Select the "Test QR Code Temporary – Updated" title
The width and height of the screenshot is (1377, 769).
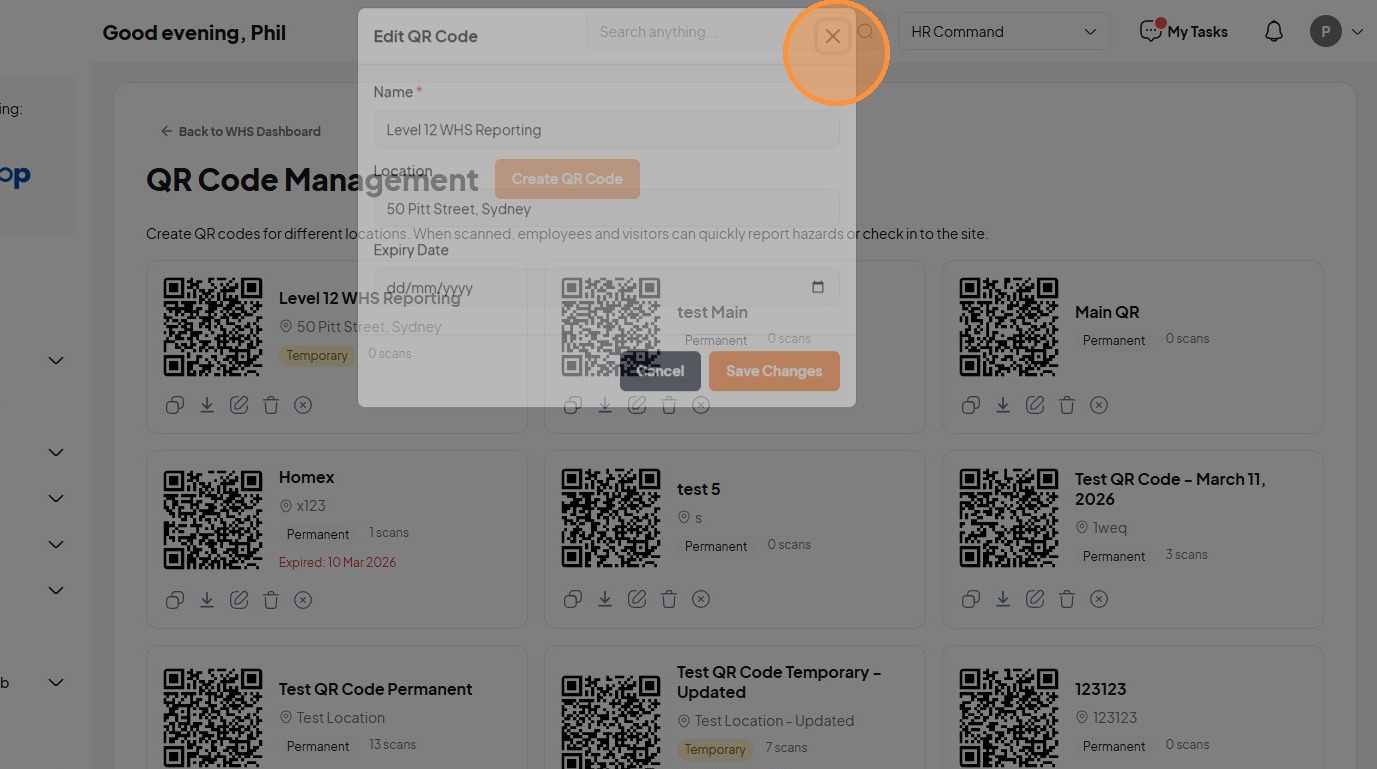point(779,682)
